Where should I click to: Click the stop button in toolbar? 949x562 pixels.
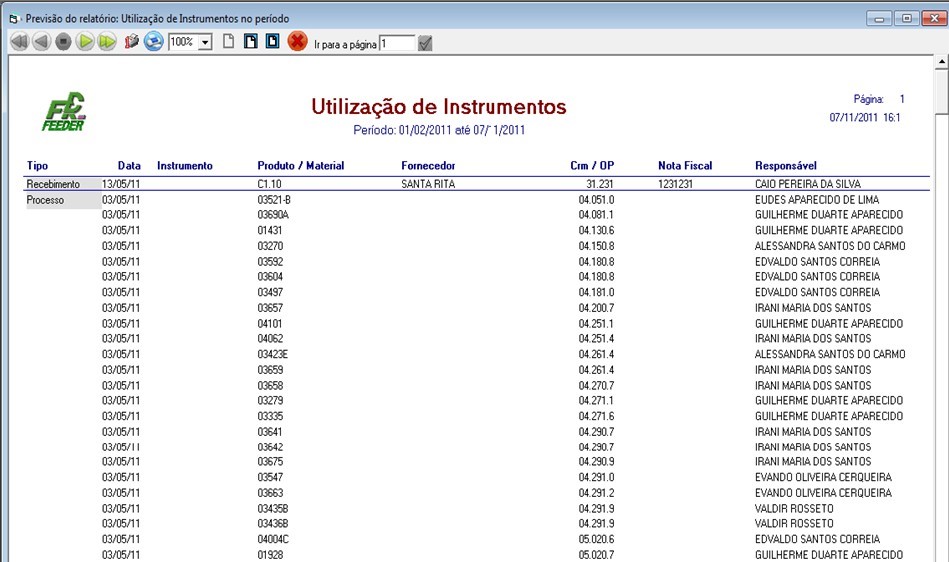tap(64, 42)
